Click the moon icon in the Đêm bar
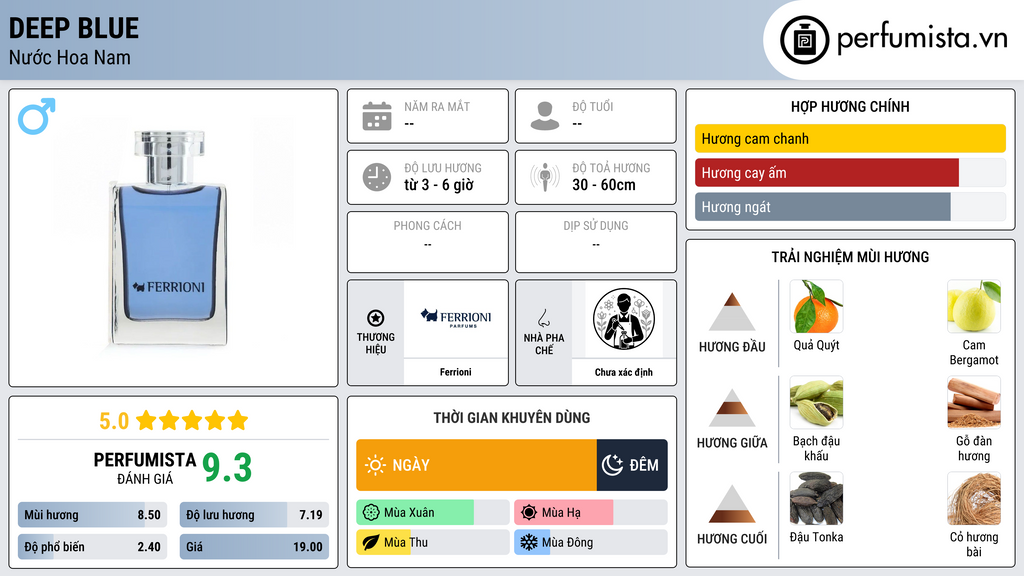Image resolution: width=1024 pixels, height=576 pixels. (x=612, y=465)
